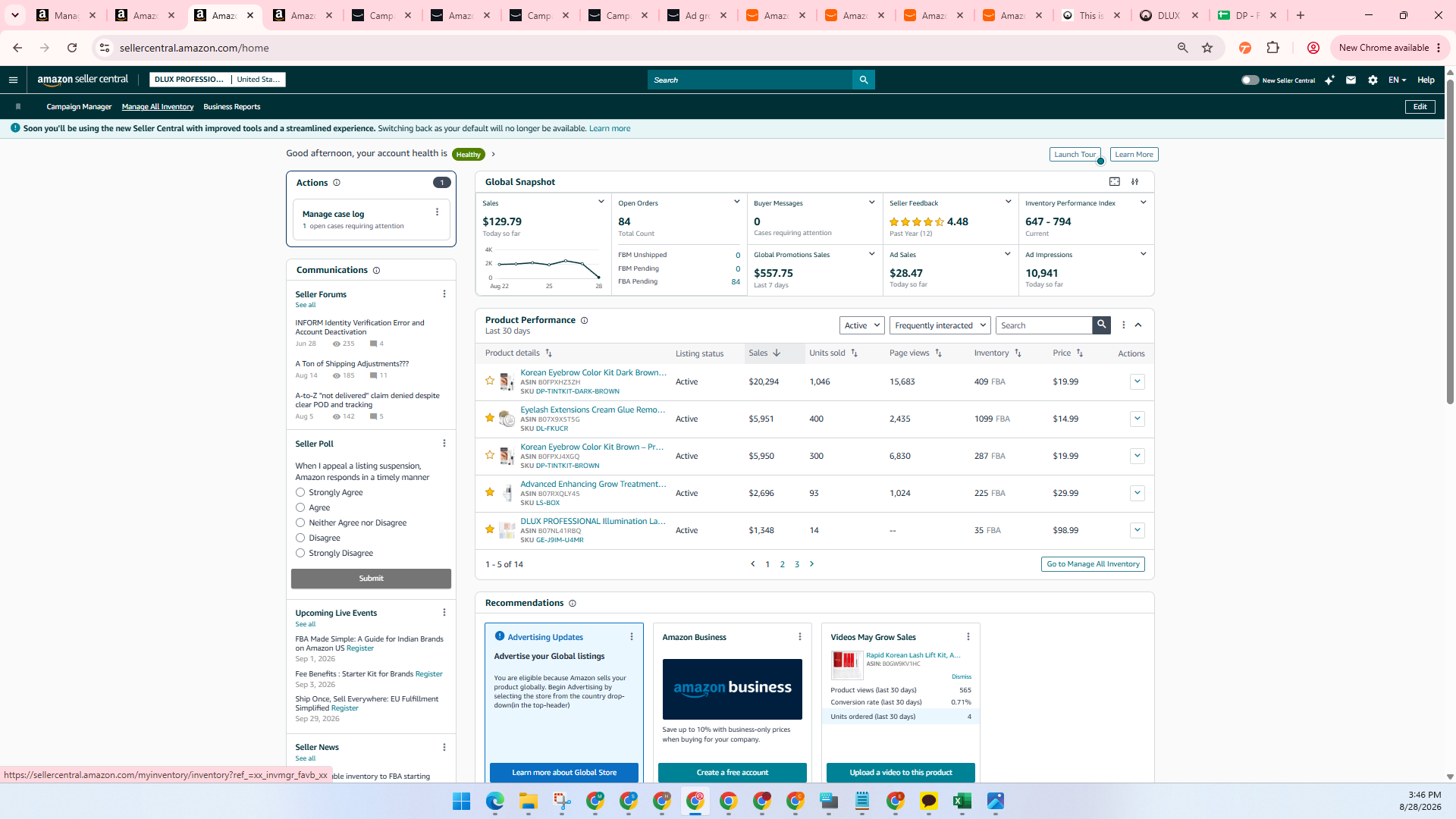1456x819 pixels.
Task: Open Chrome extensions puzzle icon
Action: (x=1273, y=48)
